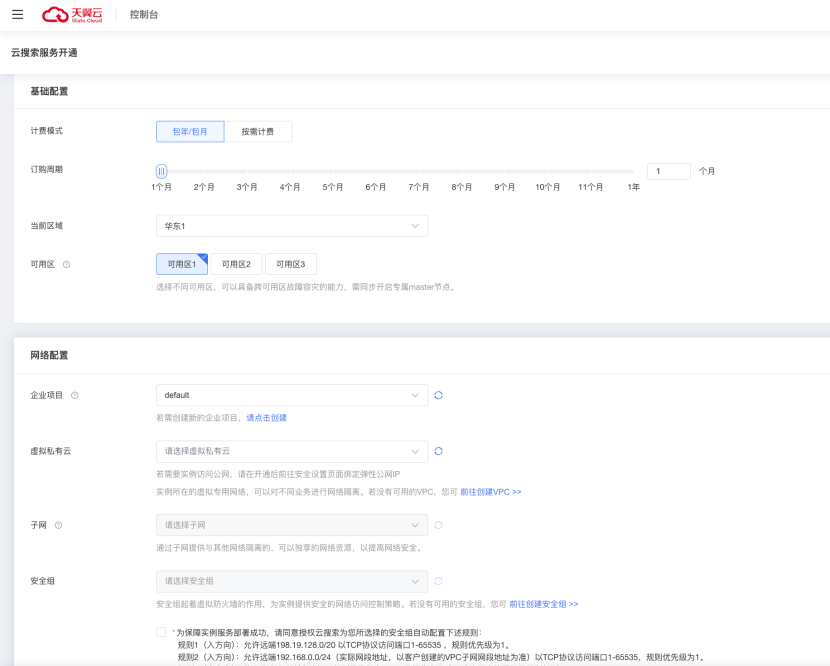
Task: Open the 当前区域 华东1 dropdown
Action: point(291,226)
